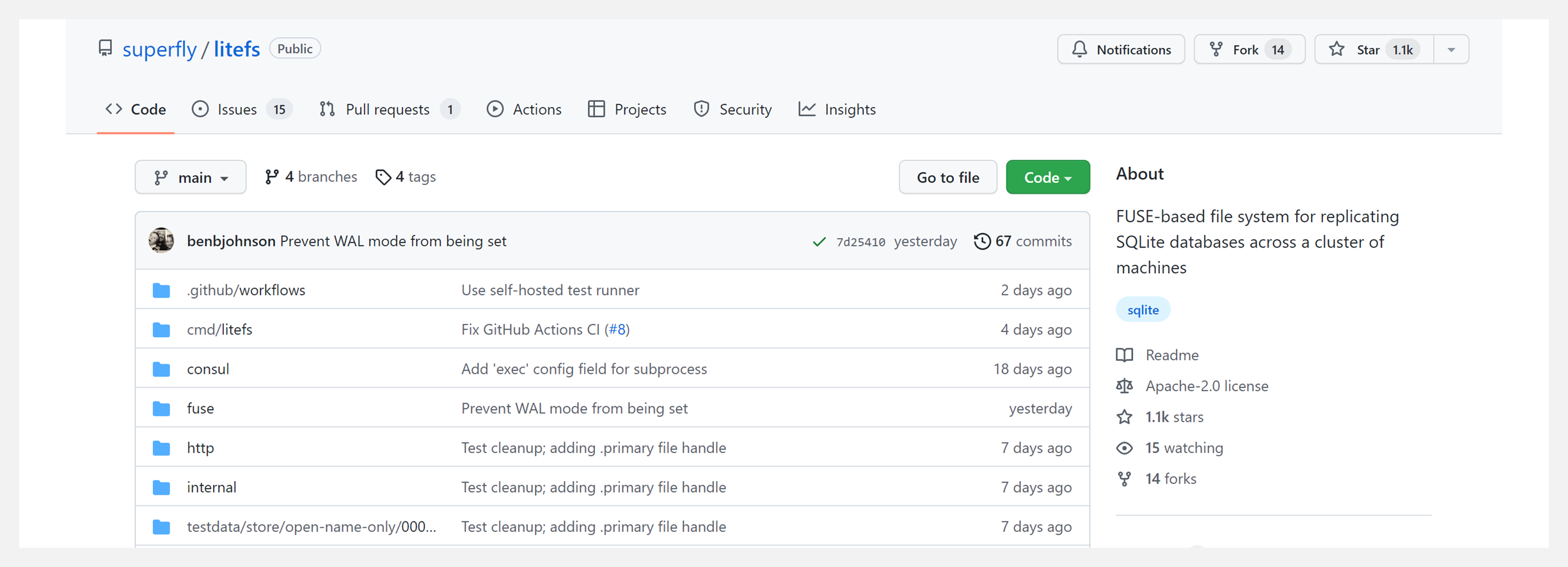
Task: Click the clock history icon by commits
Action: click(982, 241)
